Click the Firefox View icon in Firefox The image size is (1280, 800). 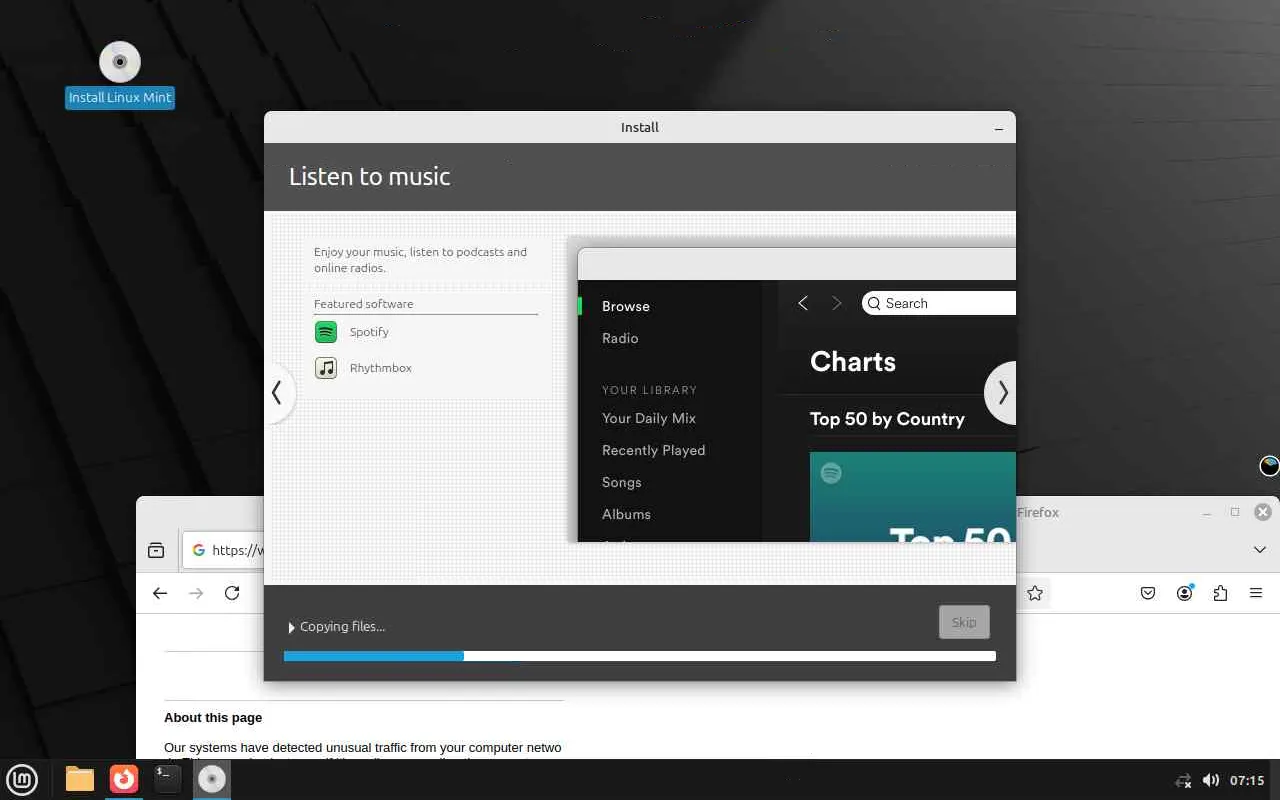click(x=156, y=550)
